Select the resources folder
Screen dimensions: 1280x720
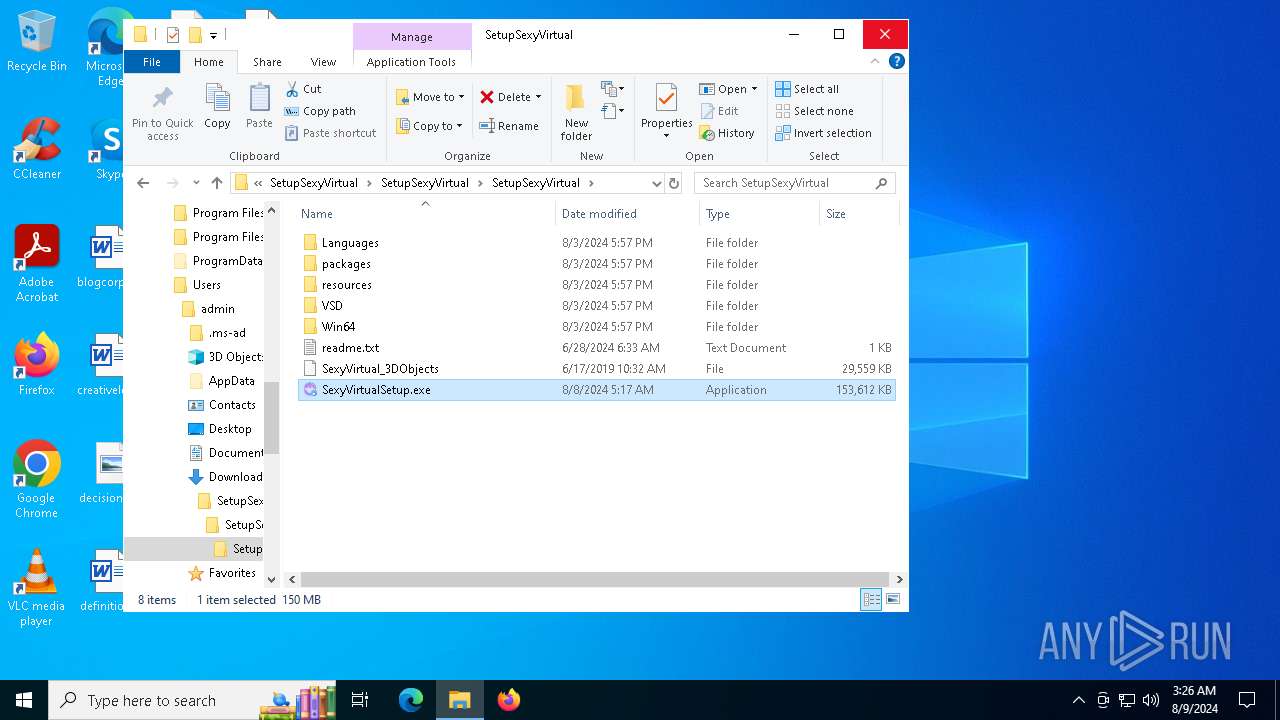[x=347, y=285]
